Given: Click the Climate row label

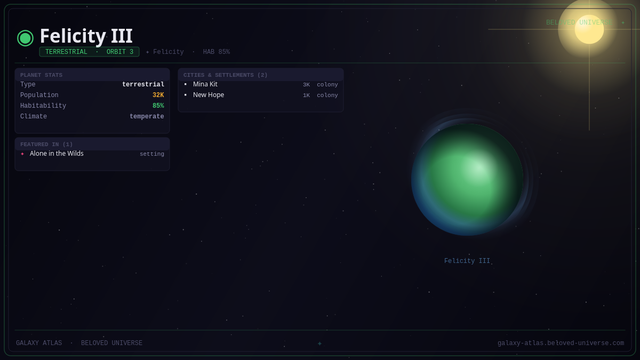Looking at the screenshot, I should pos(33,116).
